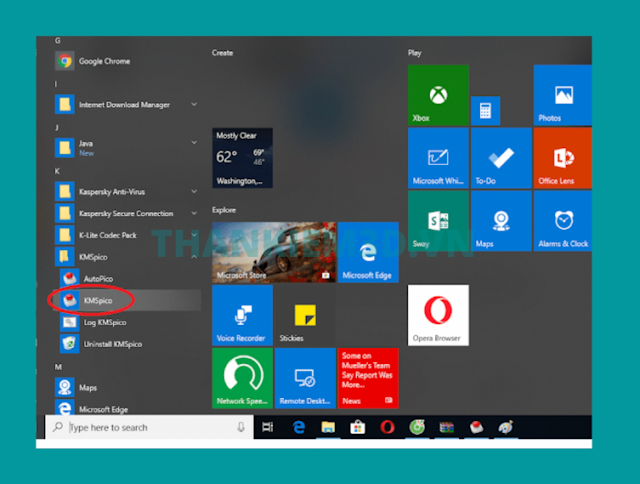
Task: Open the Microsoft Edge tile
Action: pos(368,252)
